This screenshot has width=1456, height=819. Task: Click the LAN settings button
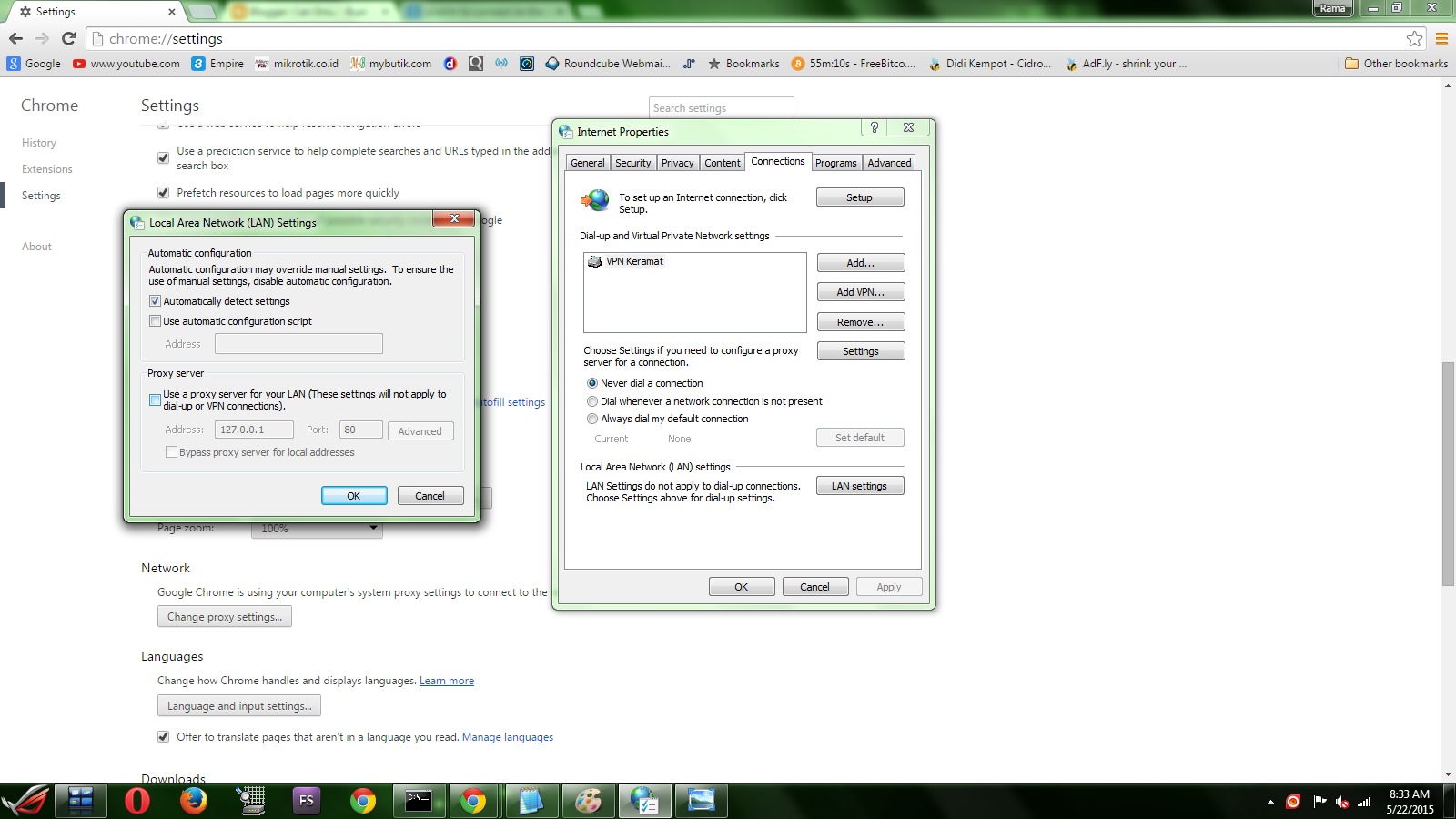pos(860,486)
